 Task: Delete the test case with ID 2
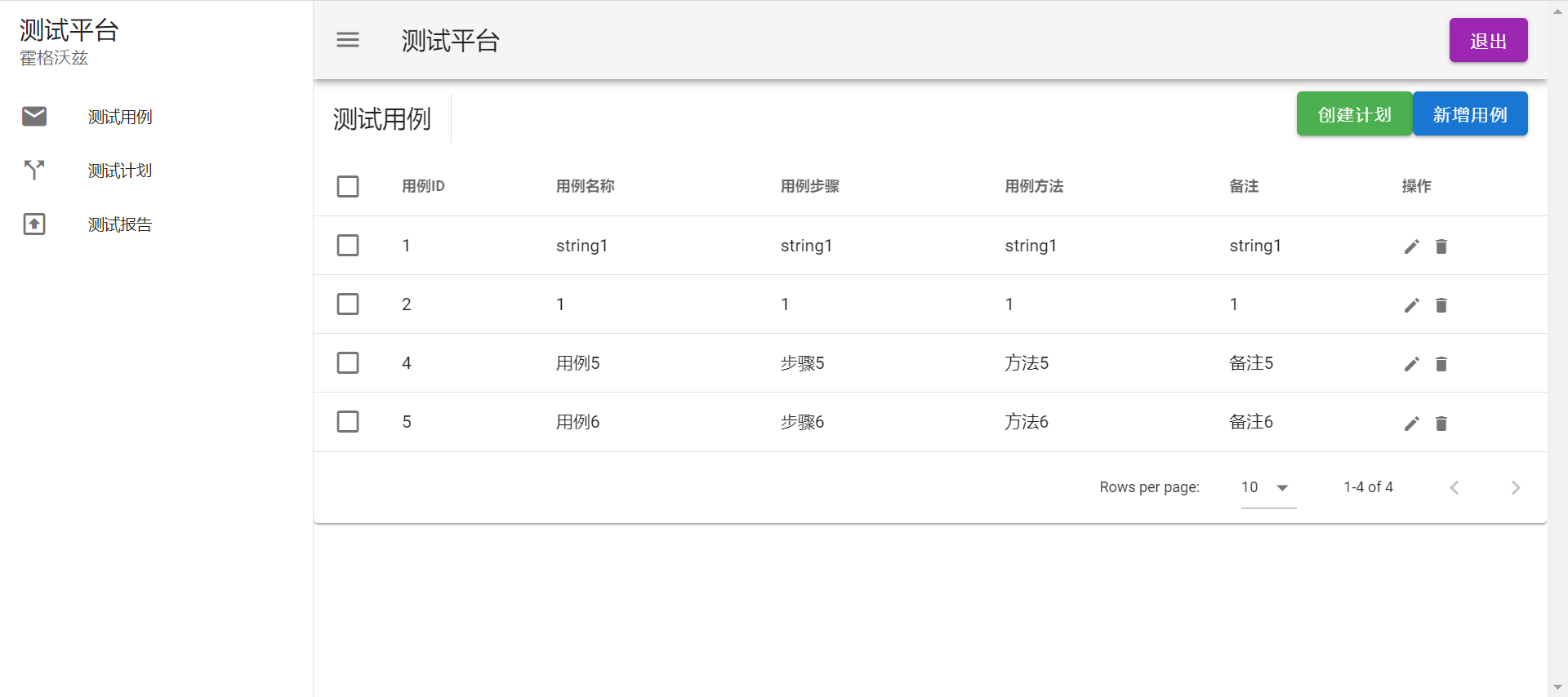coord(1441,305)
